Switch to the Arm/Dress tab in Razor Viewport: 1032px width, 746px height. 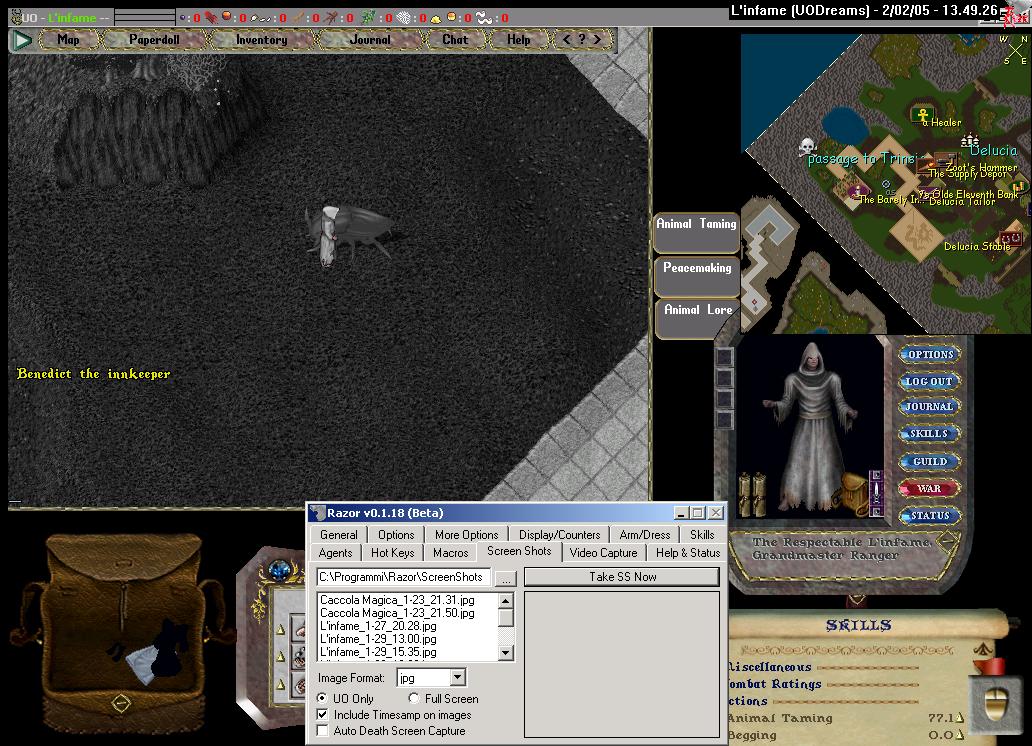click(x=645, y=535)
